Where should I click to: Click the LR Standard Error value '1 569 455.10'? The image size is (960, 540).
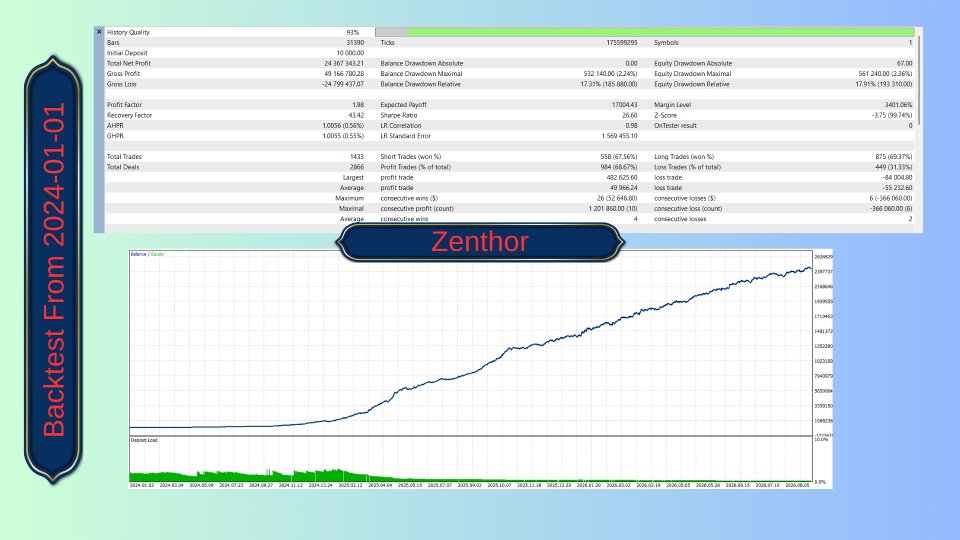[x=620, y=137]
